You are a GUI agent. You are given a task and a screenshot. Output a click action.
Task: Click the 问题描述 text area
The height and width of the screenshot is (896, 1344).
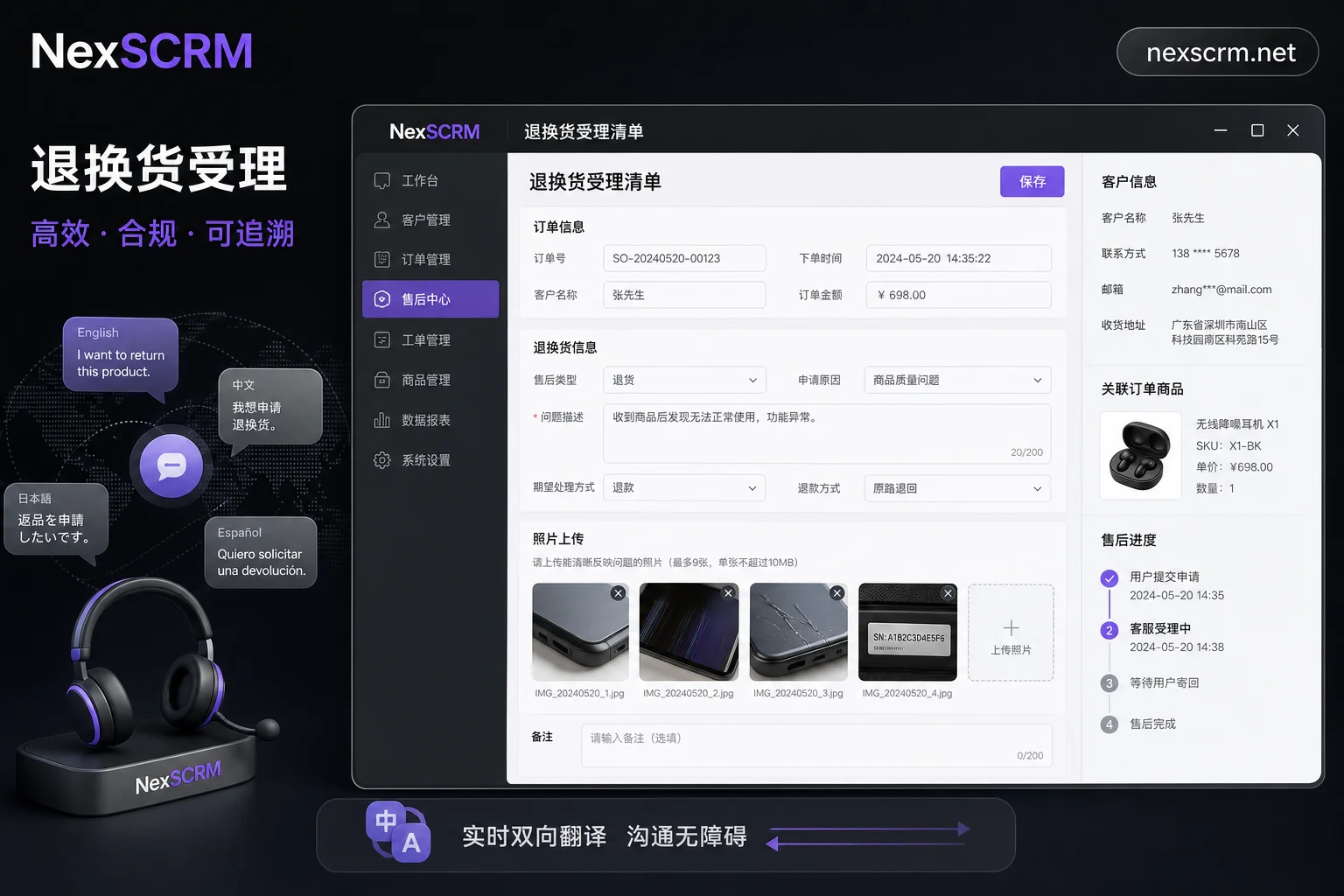pyautogui.click(x=827, y=433)
